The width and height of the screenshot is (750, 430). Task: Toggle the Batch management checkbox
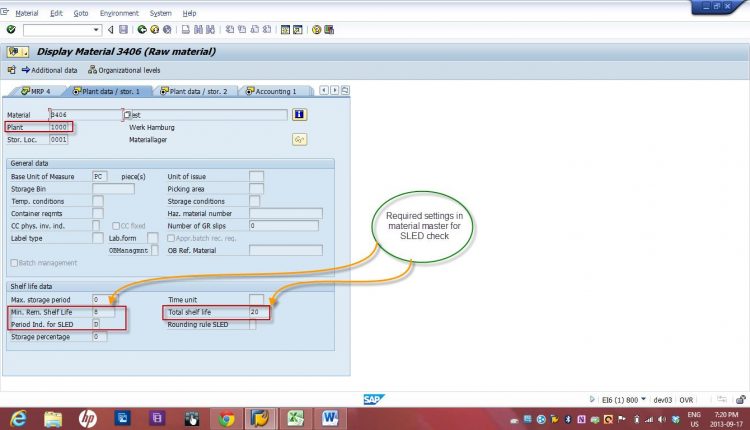[14, 263]
